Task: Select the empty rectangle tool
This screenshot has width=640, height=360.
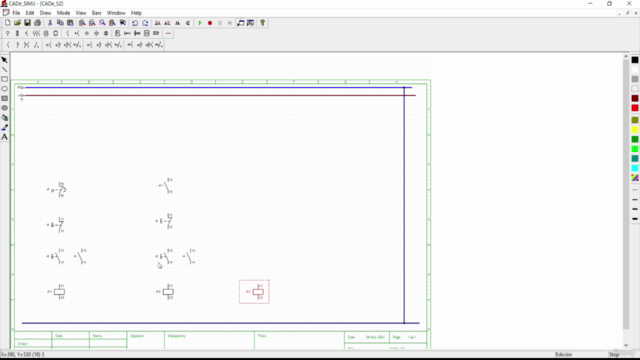Action: tap(4, 79)
